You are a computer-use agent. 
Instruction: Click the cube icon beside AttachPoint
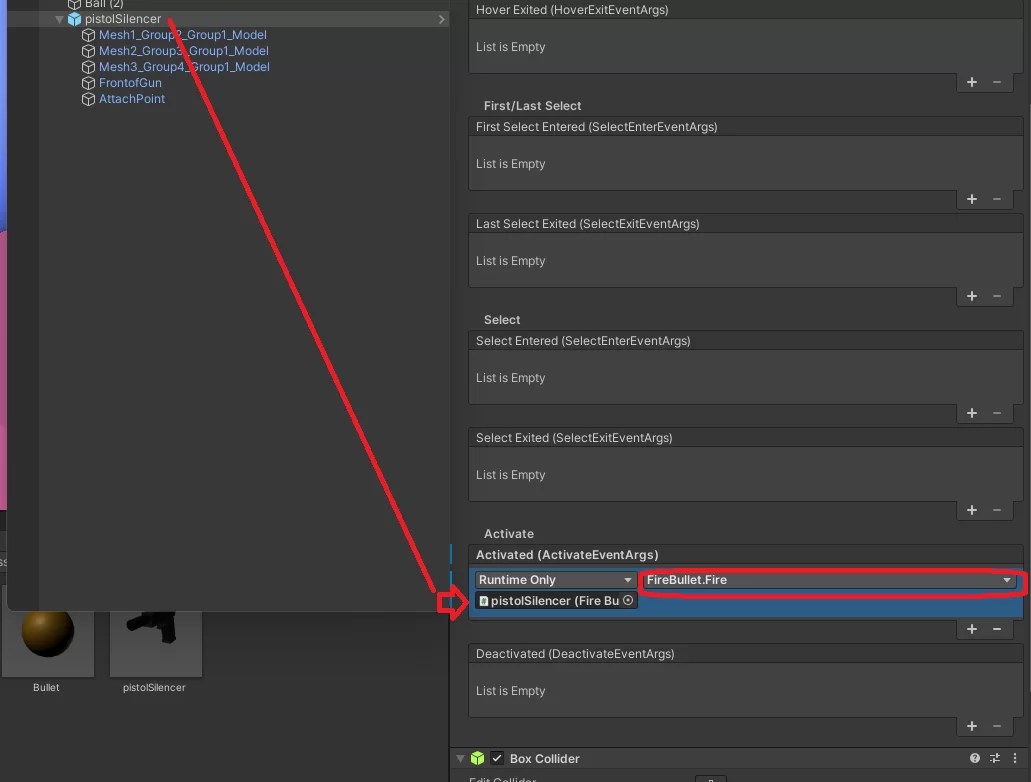88,99
